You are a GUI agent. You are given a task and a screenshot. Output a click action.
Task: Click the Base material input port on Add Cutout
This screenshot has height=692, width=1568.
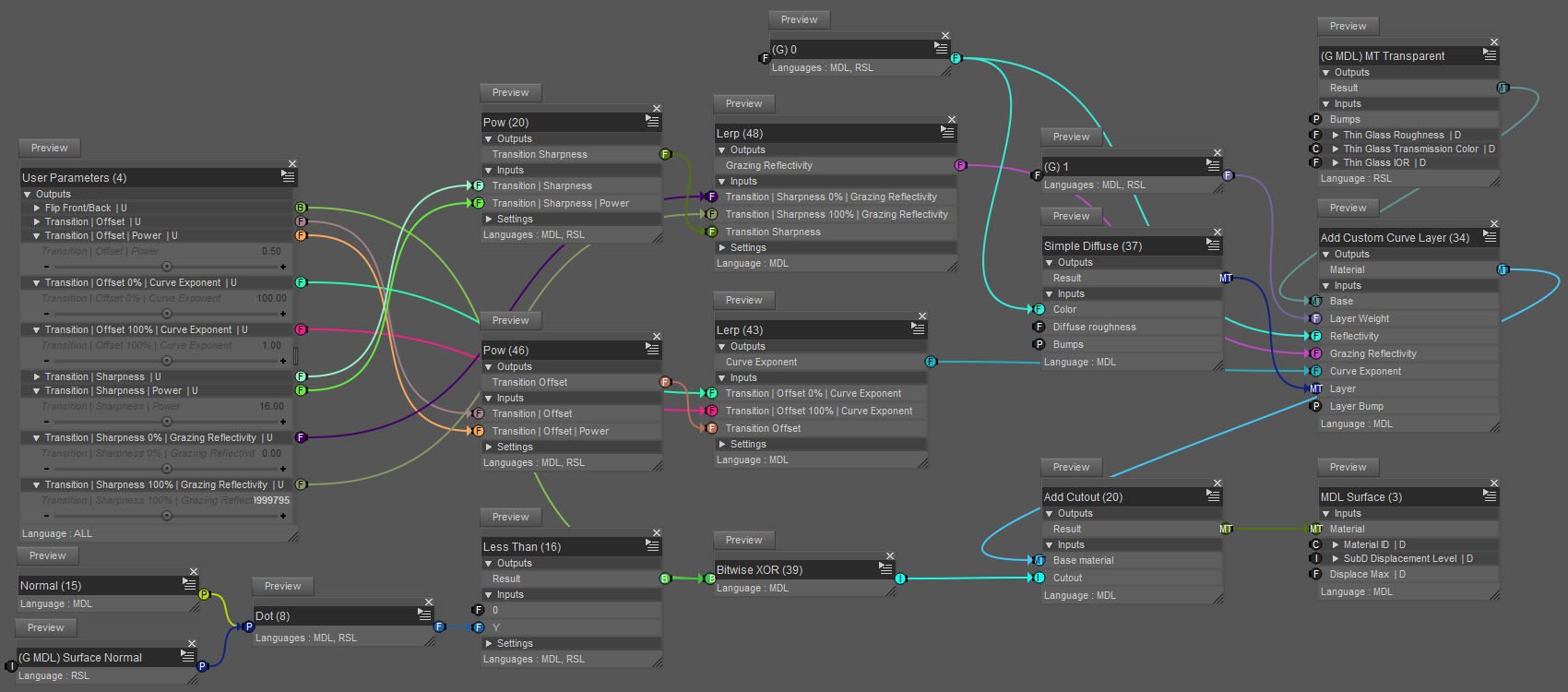[1039, 560]
